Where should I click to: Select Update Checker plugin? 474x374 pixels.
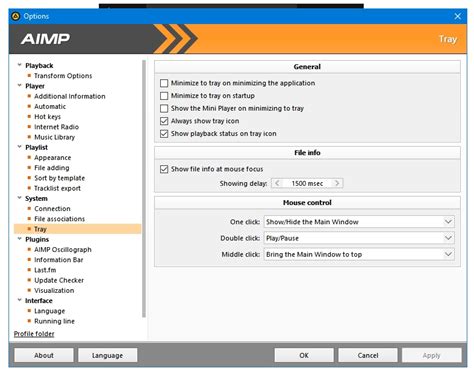tap(59, 280)
